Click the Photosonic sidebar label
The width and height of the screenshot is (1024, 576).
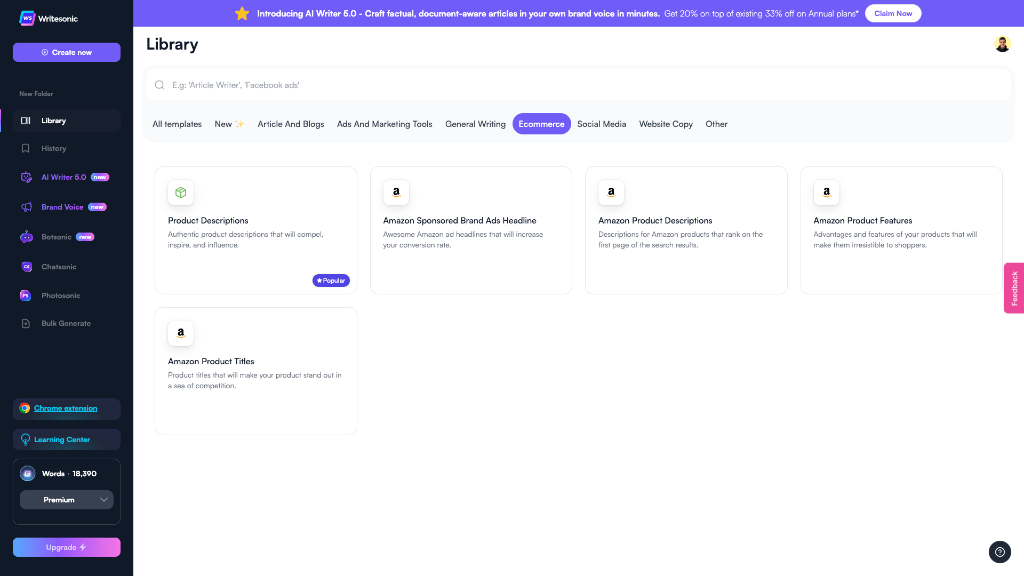point(61,295)
